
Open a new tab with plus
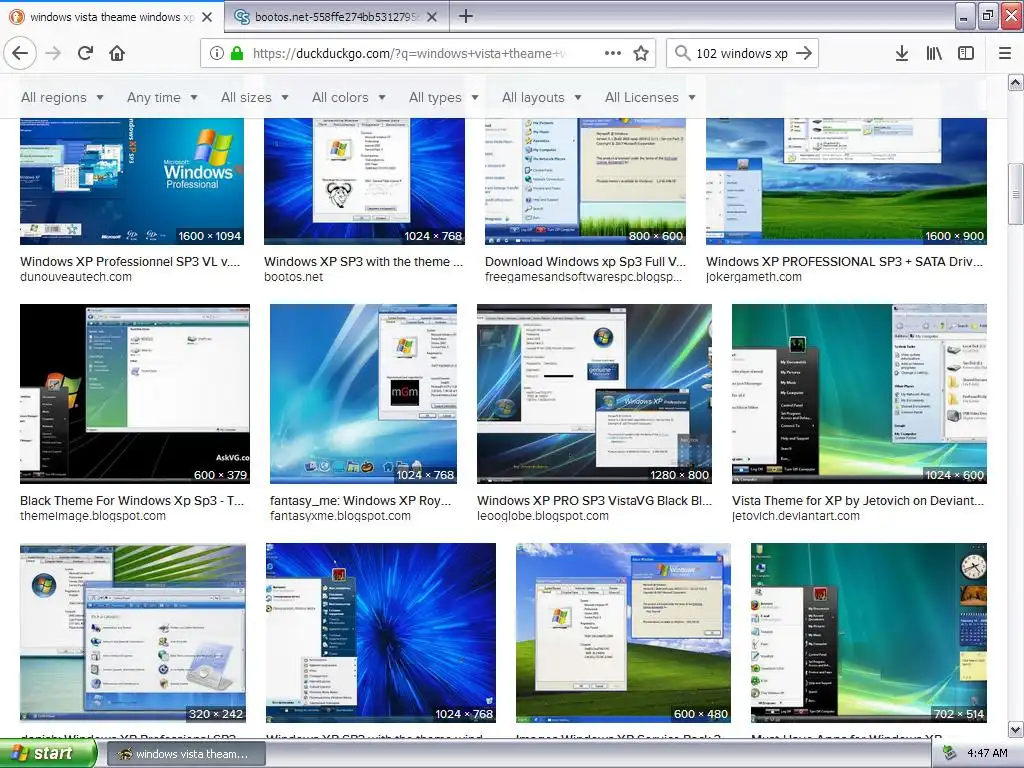(466, 16)
